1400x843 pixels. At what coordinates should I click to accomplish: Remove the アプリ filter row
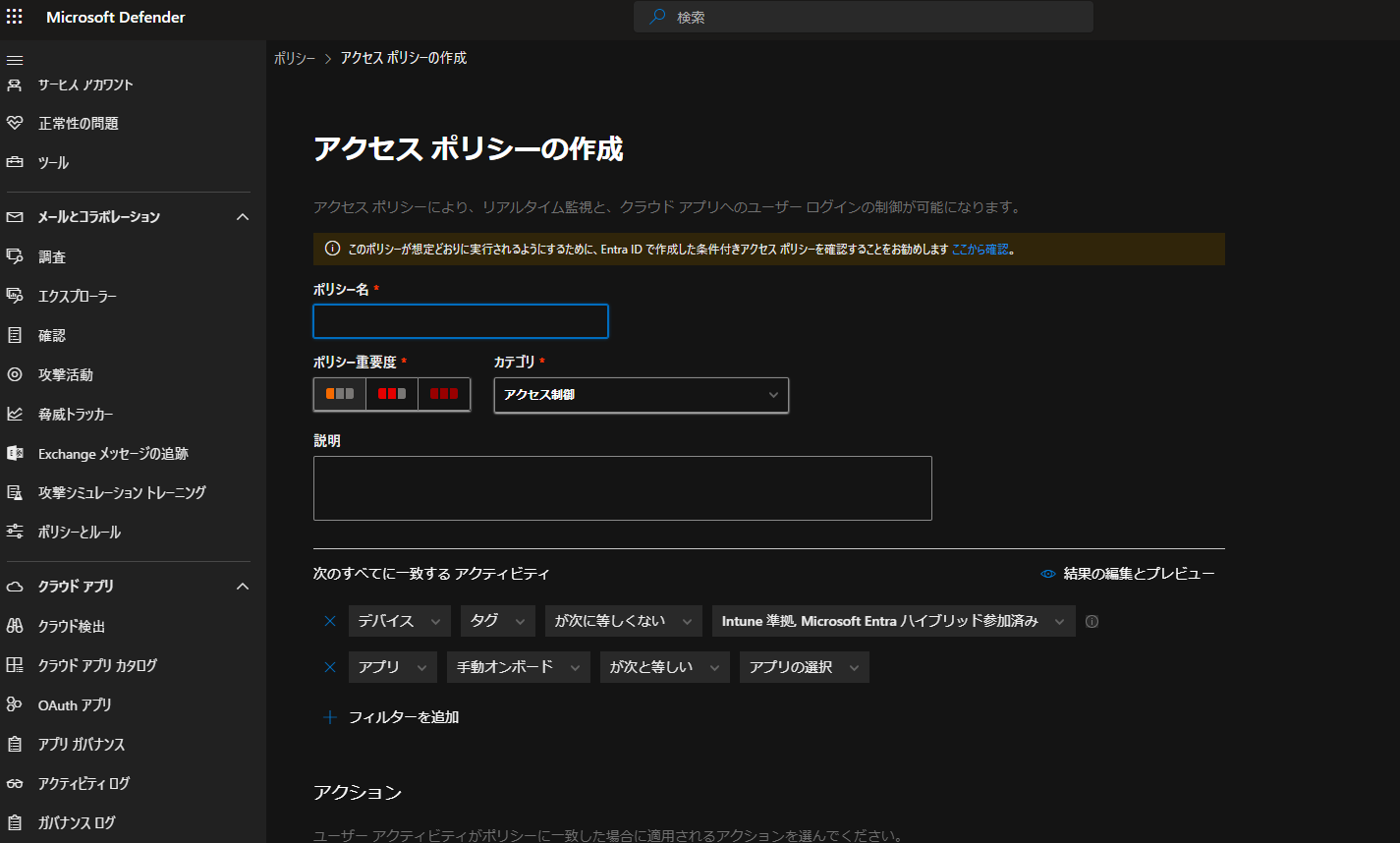[330, 667]
